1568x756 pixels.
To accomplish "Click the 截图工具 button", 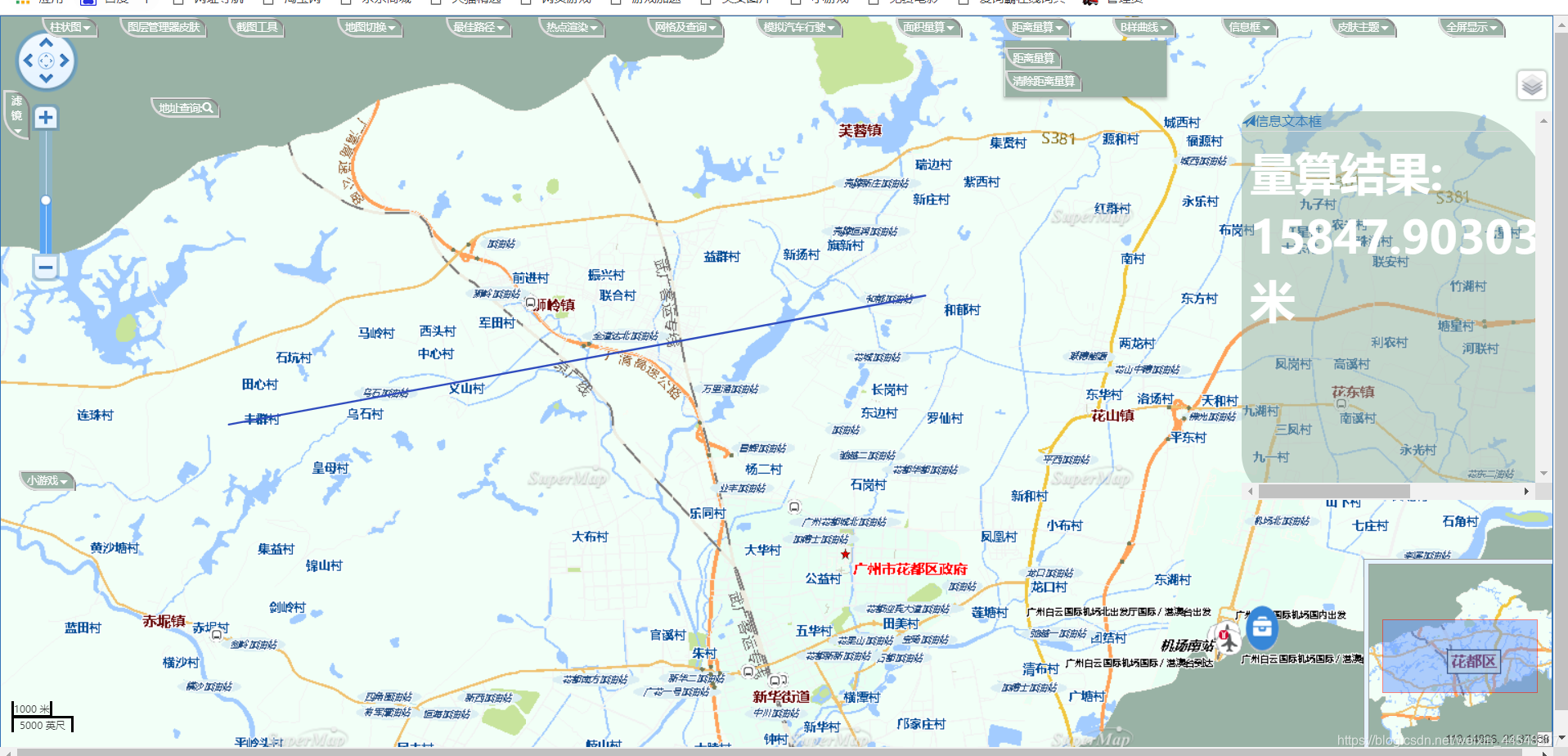I will click(257, 27).
